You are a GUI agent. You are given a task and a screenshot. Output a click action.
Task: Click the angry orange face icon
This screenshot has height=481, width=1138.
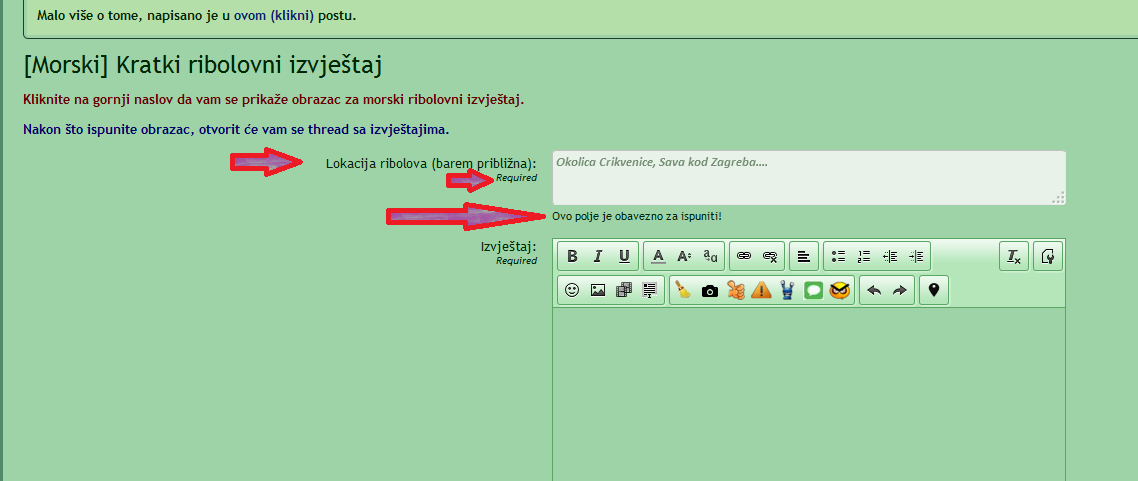point(840,290)
